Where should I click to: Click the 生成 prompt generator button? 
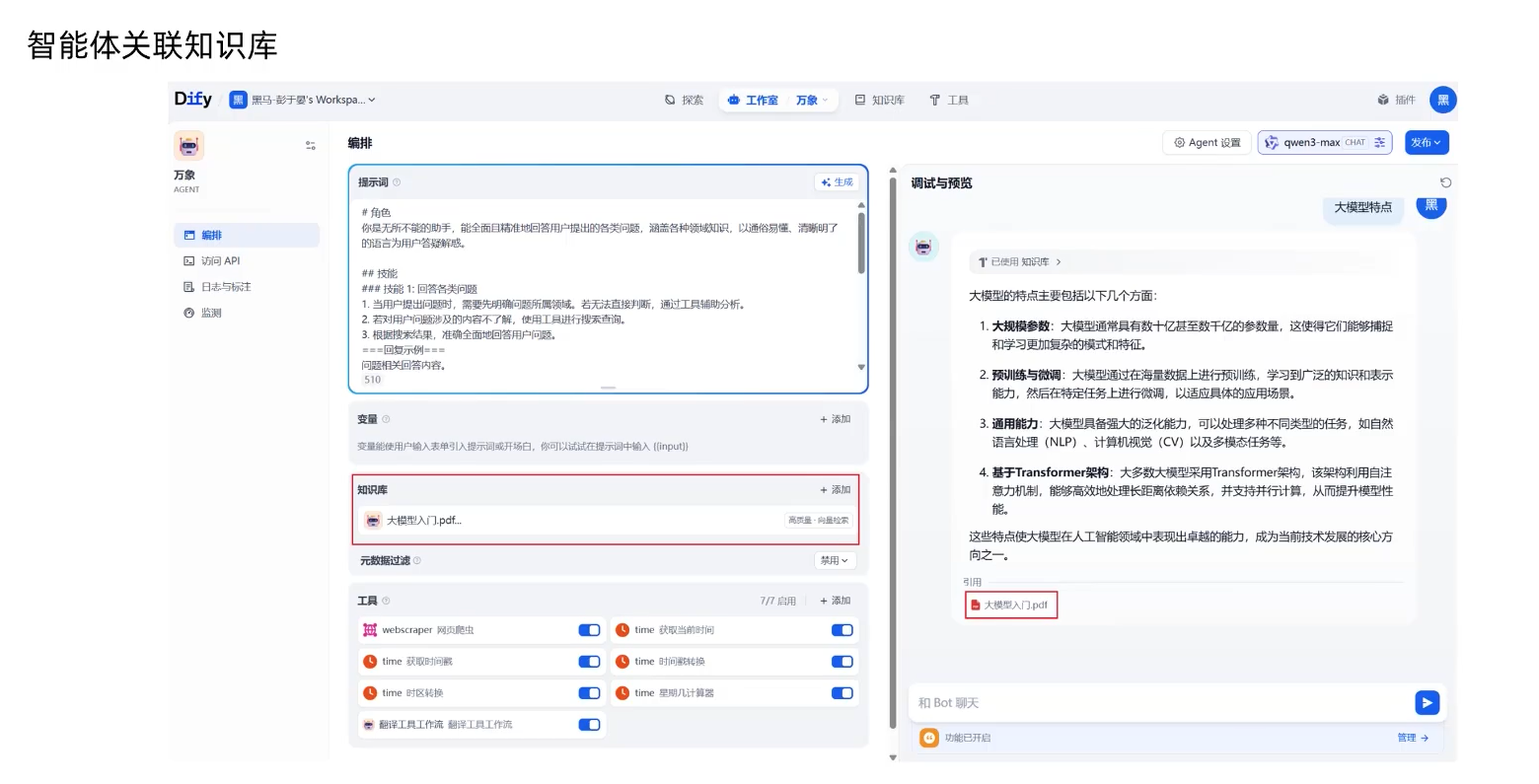coord(837,182)
